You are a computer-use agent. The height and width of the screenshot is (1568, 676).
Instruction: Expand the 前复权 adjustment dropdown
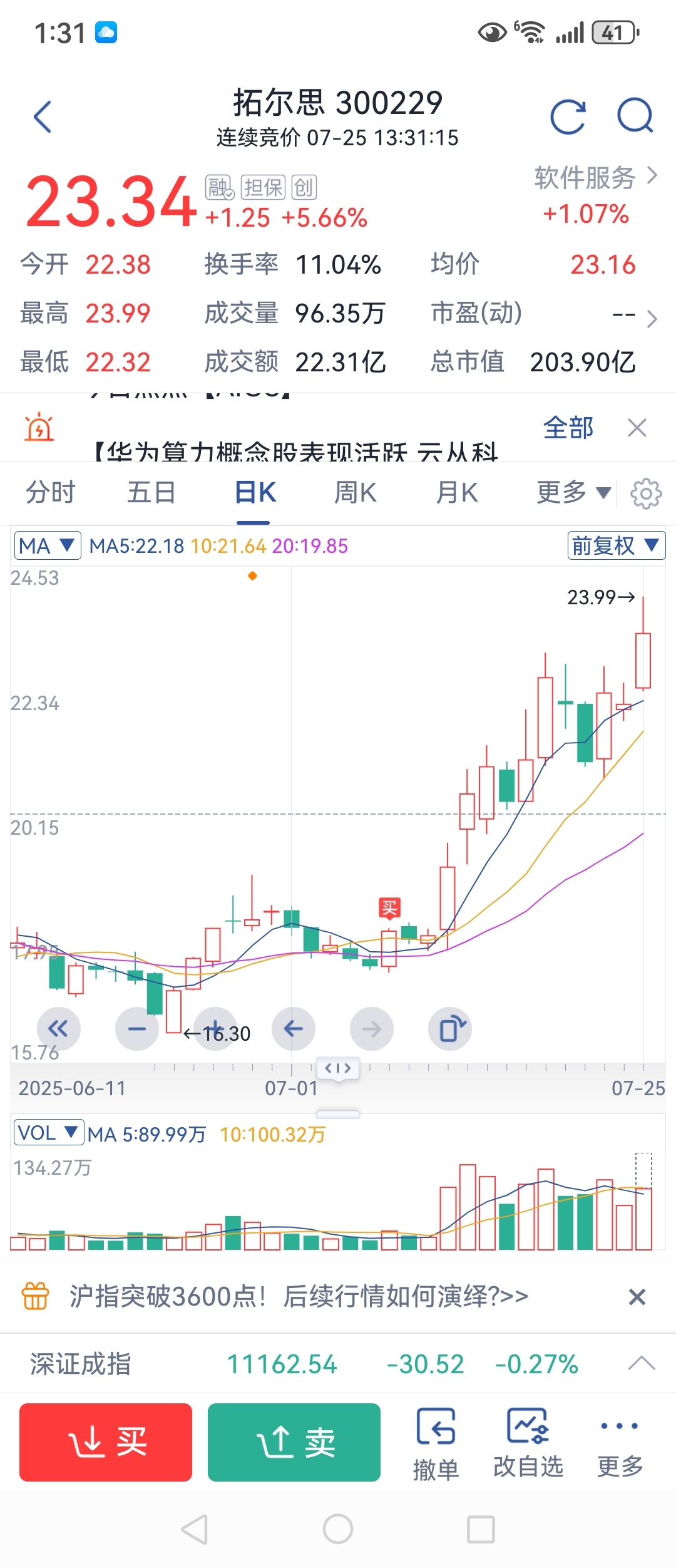(616, 545)
